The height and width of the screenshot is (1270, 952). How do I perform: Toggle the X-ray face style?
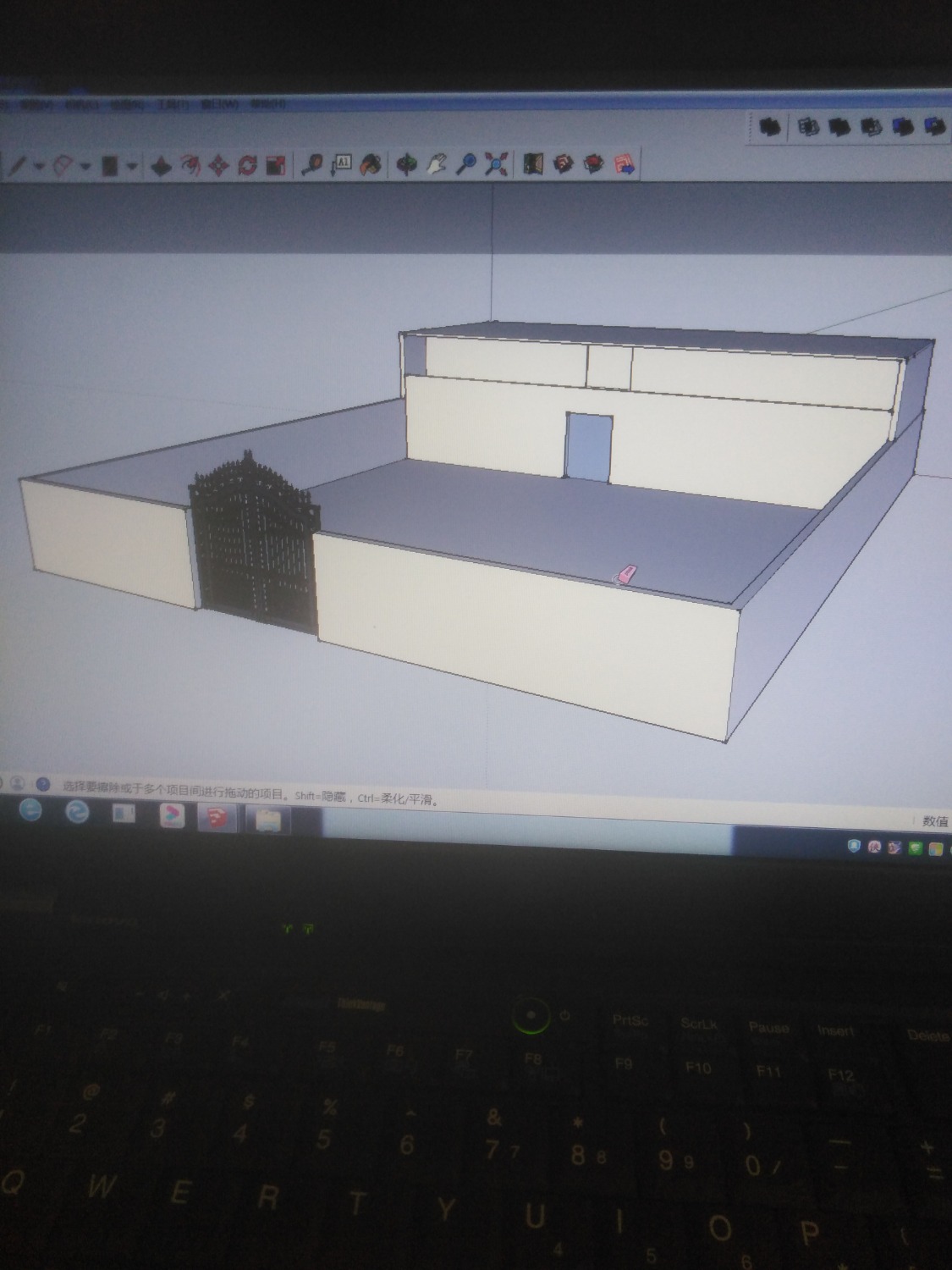point(768,127)
